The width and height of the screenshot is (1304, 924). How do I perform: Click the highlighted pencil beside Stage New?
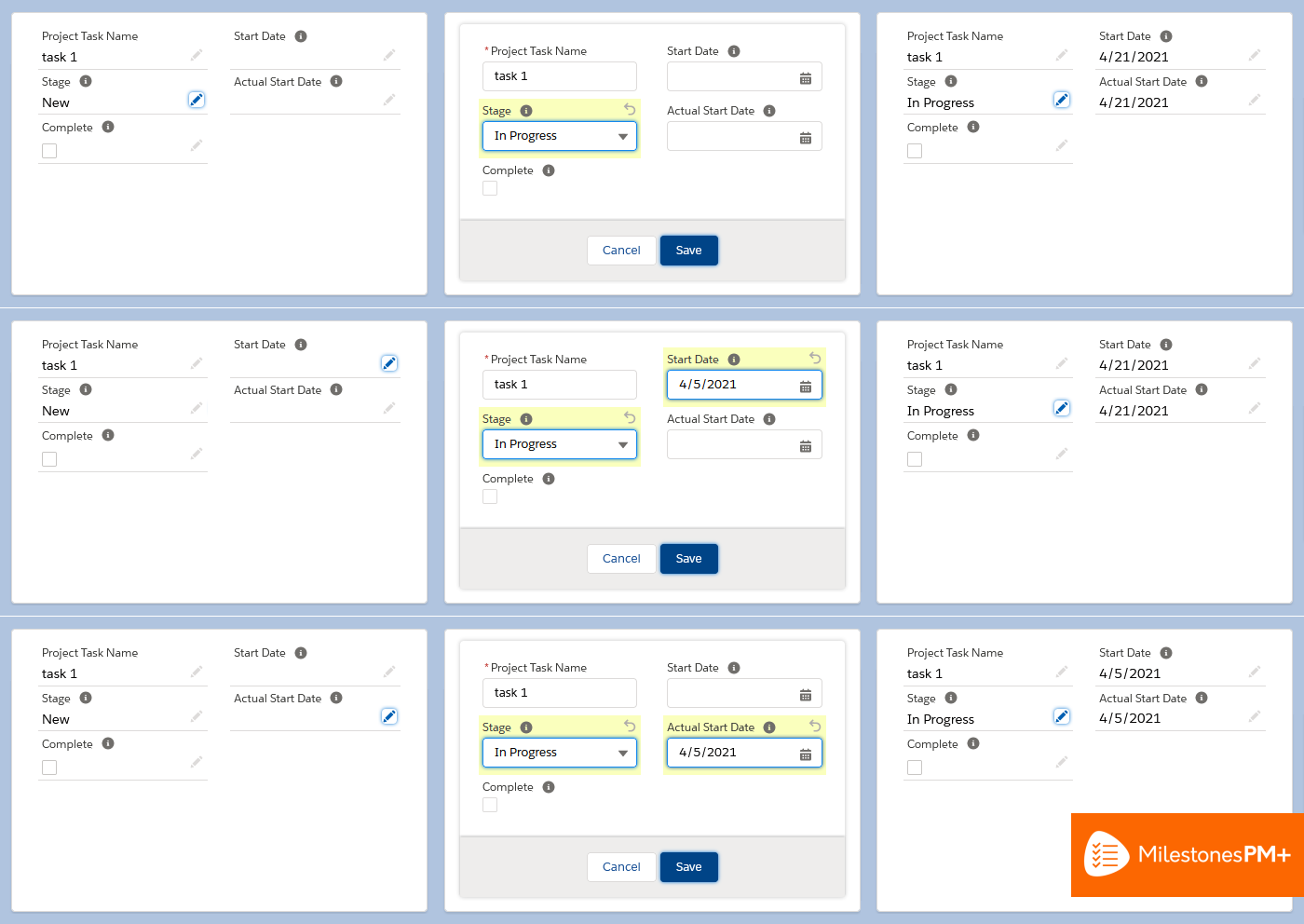click(x=197, y=100)
